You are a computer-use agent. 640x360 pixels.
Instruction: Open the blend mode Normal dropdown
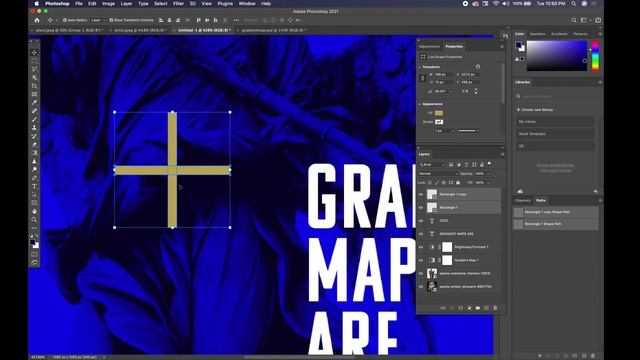coord(437,173)
